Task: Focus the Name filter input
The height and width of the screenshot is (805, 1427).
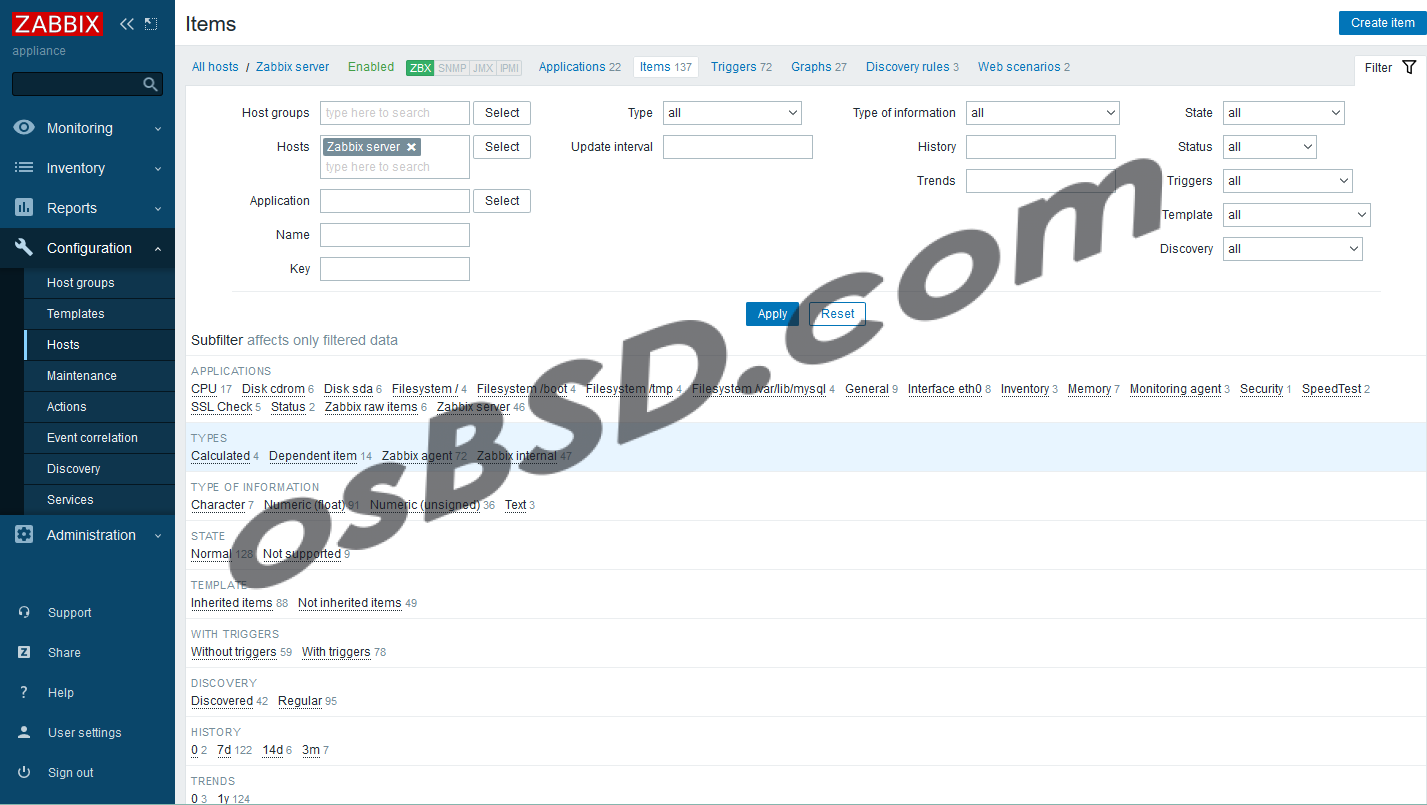Action: [395, 235]
